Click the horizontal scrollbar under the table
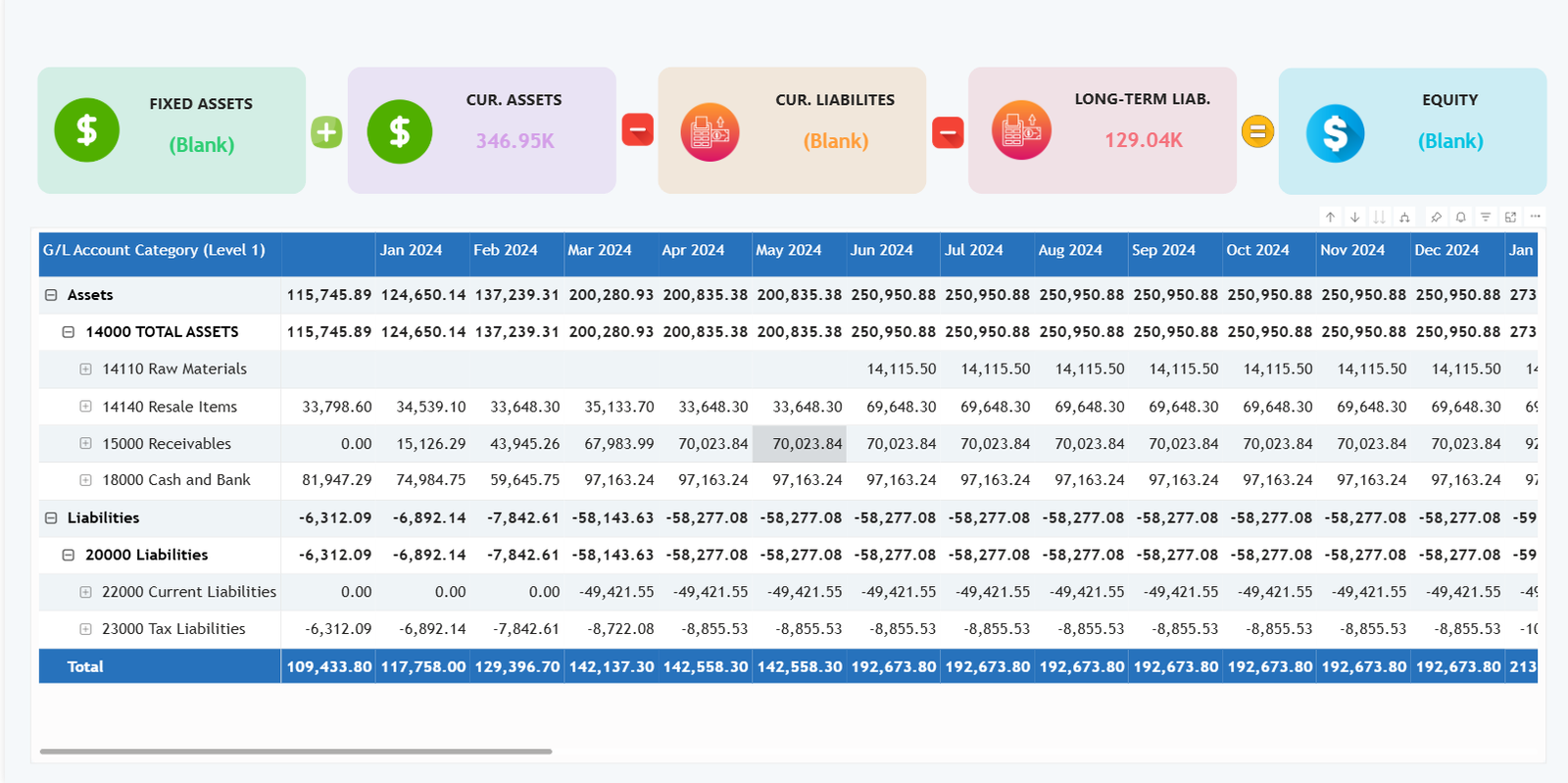The width and height of the screenshot is (1568, 783). coord(295,752)
